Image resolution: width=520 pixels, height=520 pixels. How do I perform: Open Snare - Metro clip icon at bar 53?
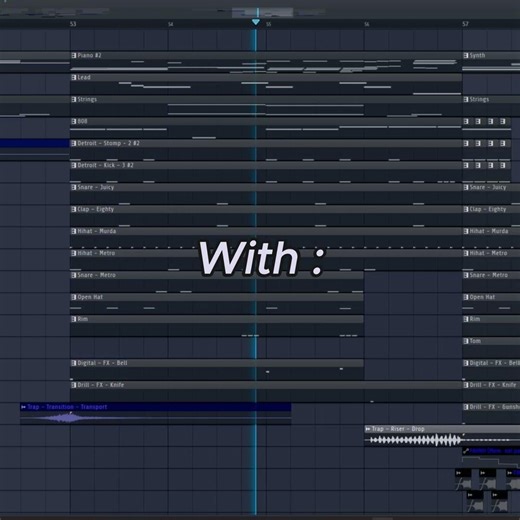click(x=74, y=275)
